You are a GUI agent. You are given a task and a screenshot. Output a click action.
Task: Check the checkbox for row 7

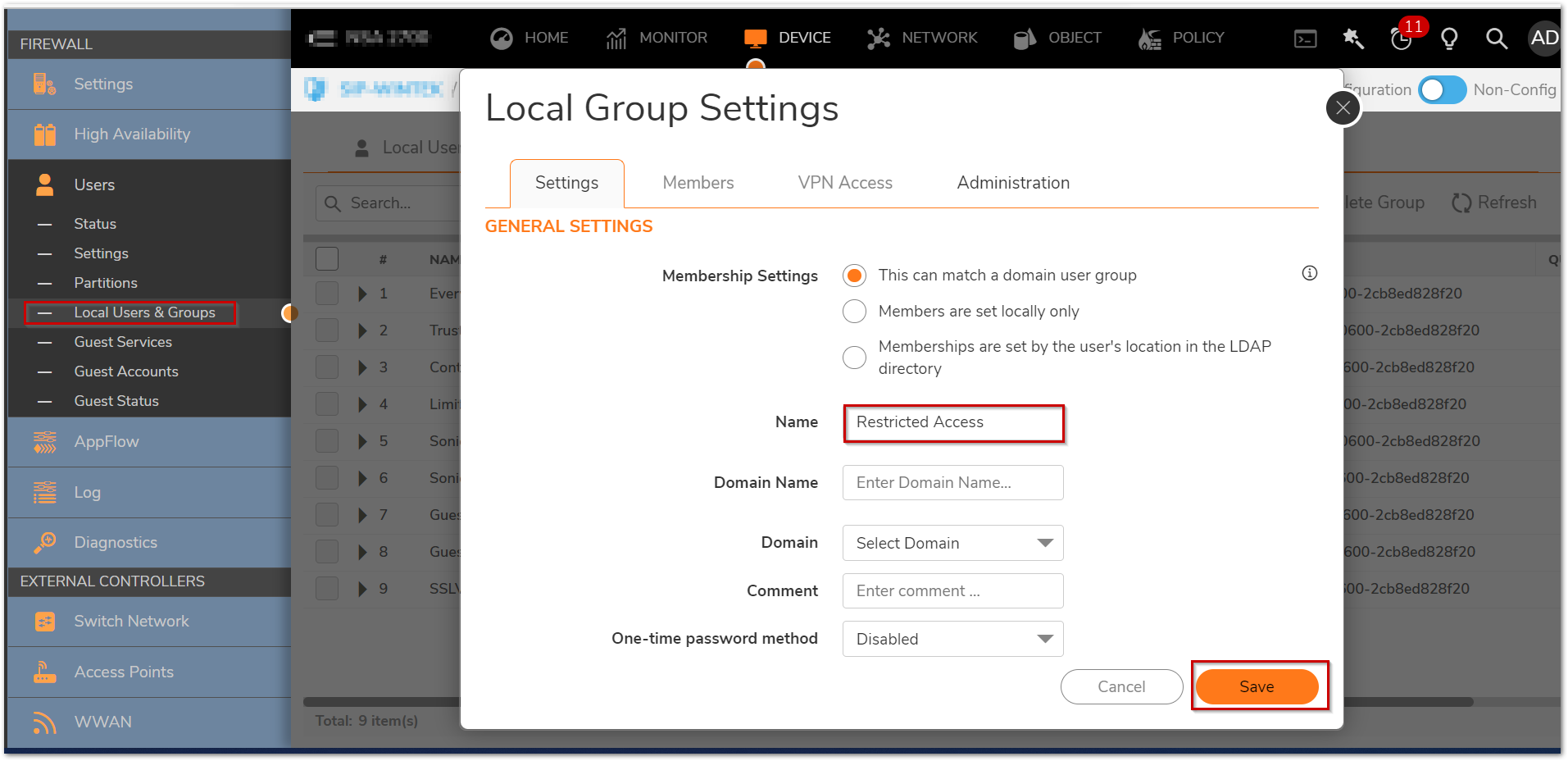click(327, 515)
